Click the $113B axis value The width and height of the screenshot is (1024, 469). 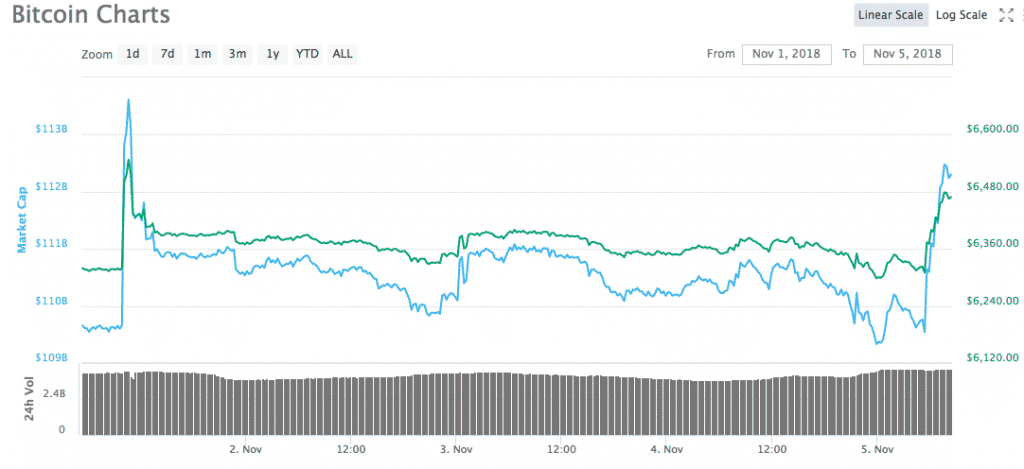[51, 129]
